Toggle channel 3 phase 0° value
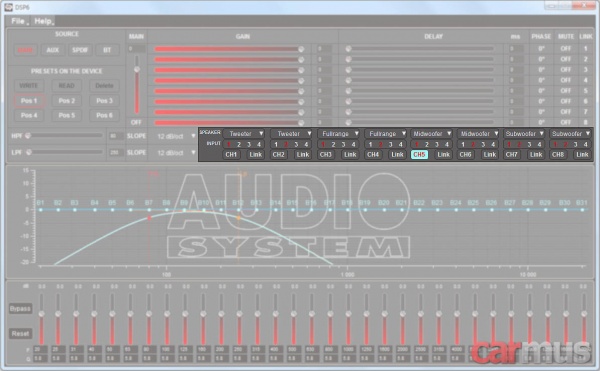This screenshot has width=600, height=371. [x=541, y=70]
